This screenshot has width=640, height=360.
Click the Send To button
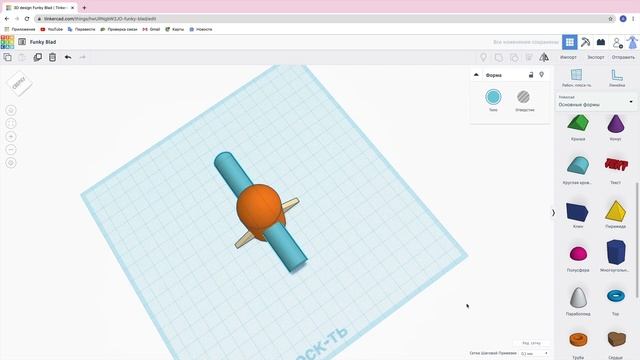pyautogui.click(x=623, y=58)
